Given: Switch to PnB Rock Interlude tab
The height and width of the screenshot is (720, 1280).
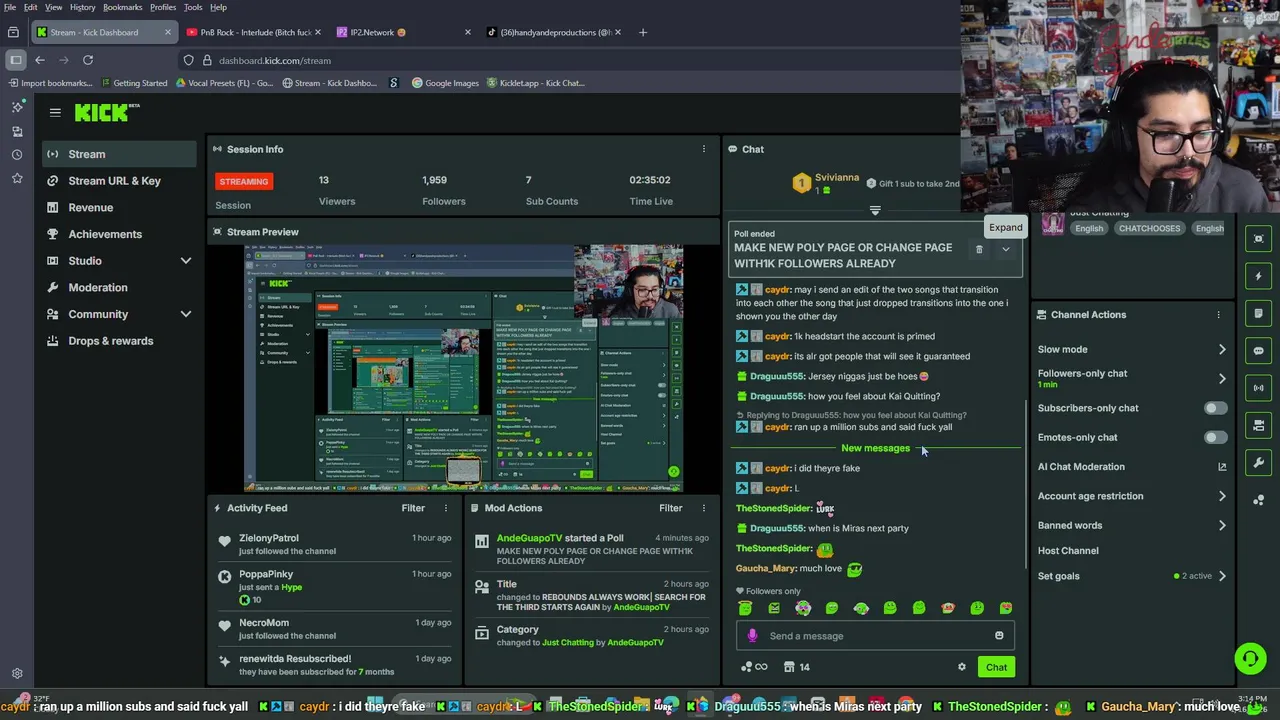Looking at the screenshot, I should pos(256,32).
